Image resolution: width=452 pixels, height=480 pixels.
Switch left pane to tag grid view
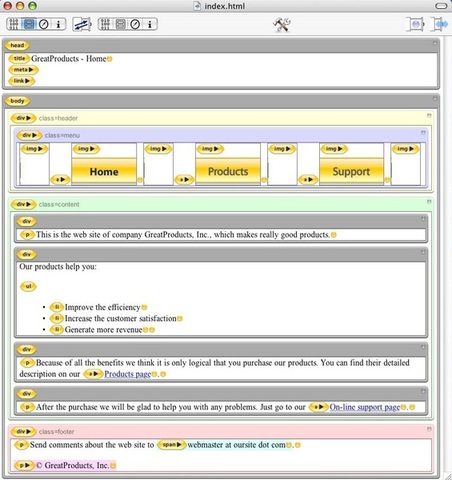pyautogui.click(x=14, y=24)
